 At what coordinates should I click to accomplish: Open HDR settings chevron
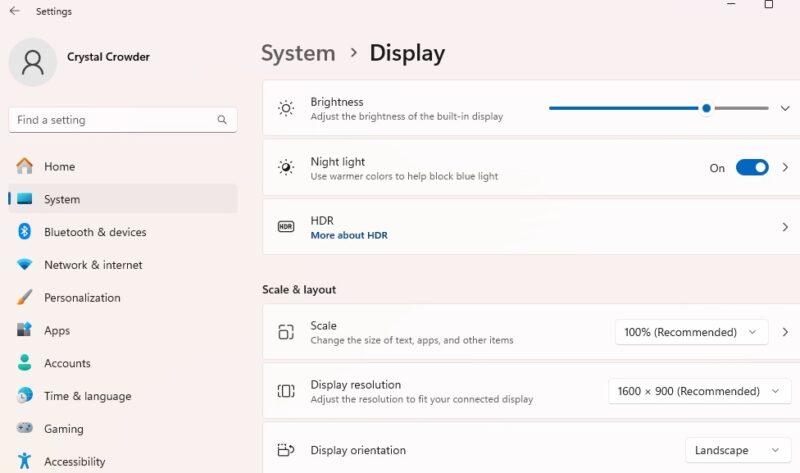[x=785, y=227]
